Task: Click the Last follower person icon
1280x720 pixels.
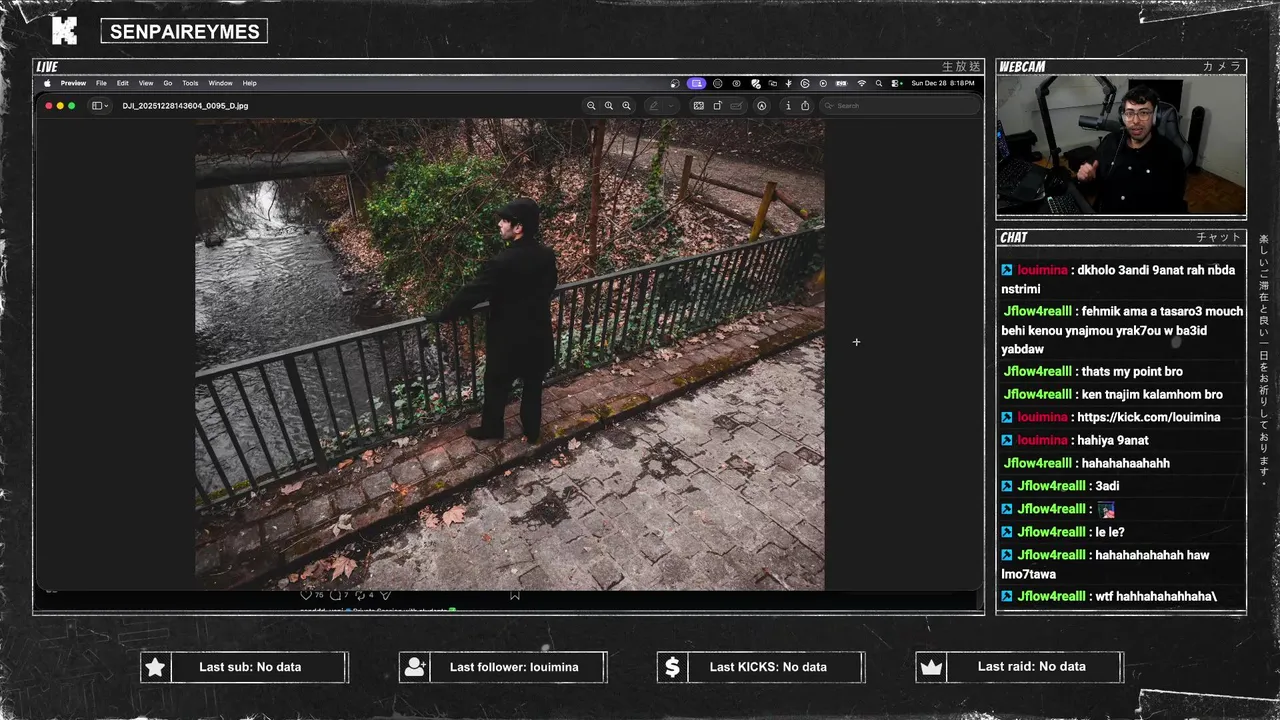Action: [414, 667]
